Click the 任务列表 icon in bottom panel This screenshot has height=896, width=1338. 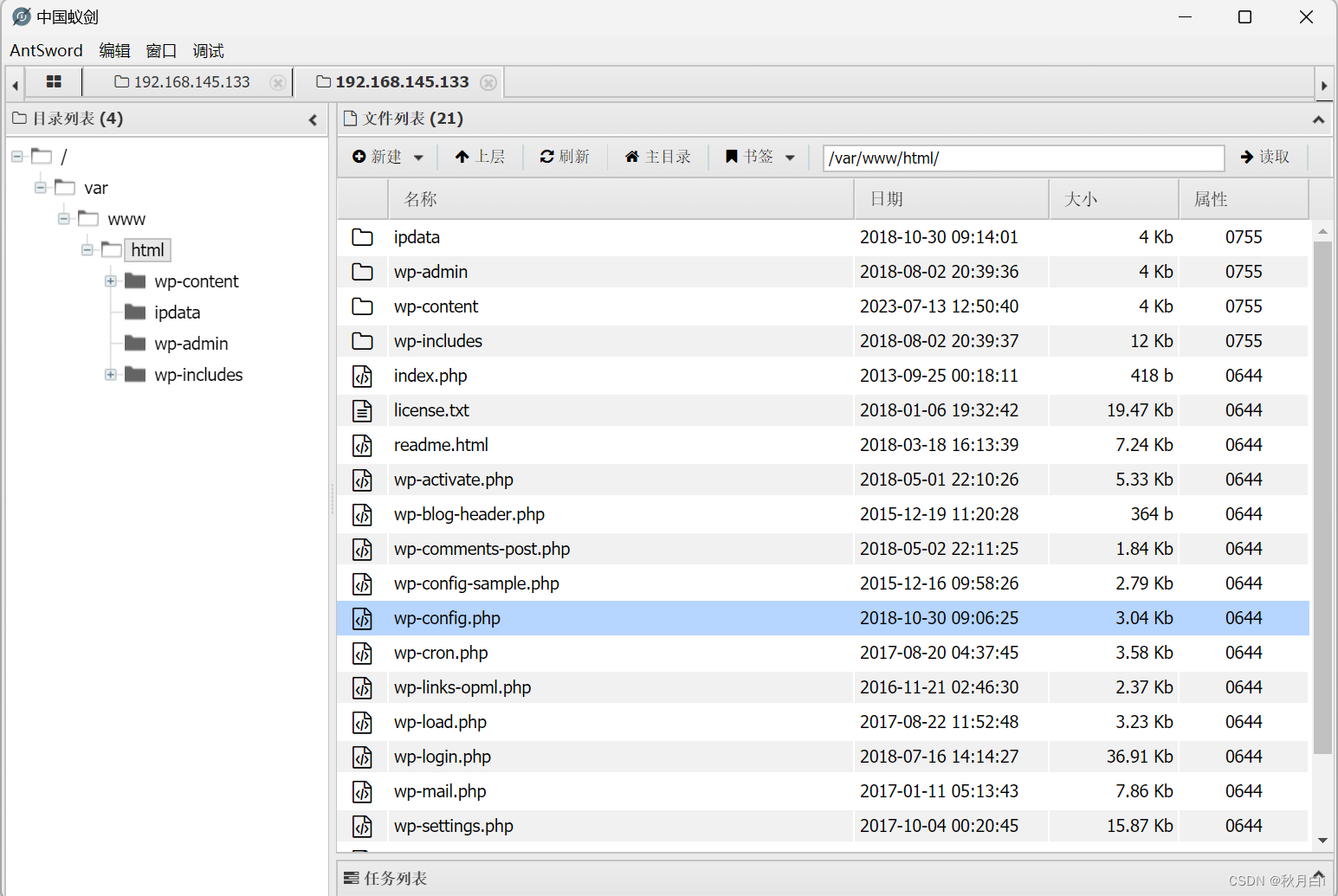(x=352, y=878)
